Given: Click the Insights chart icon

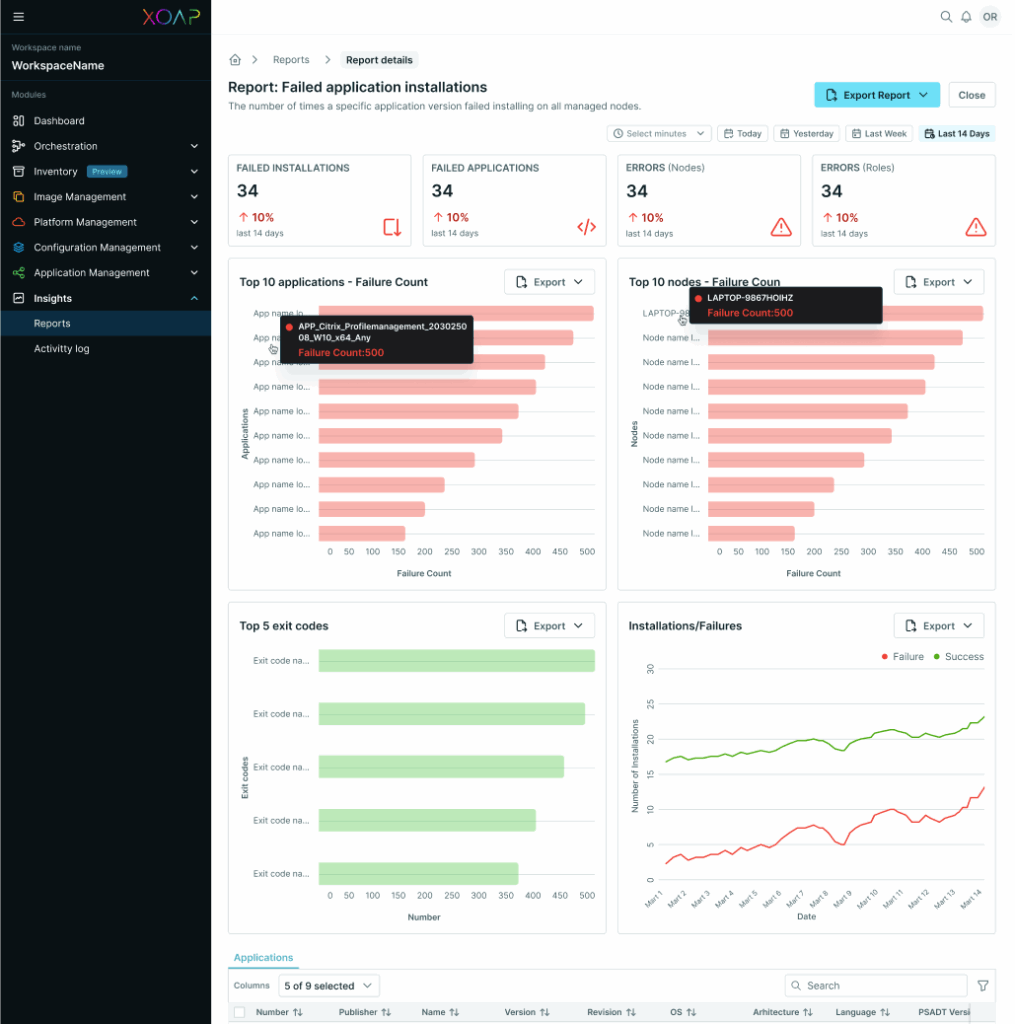Looking at the screenshot, I should point(20,297).
